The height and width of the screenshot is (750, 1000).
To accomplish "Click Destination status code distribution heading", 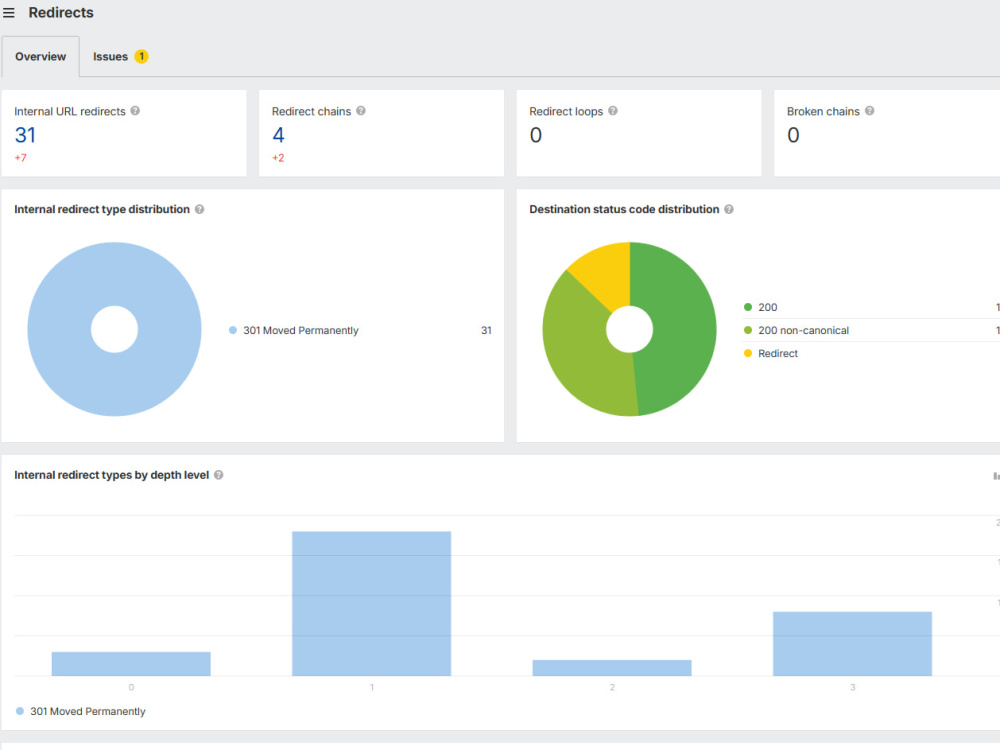I will pos(624,209).
